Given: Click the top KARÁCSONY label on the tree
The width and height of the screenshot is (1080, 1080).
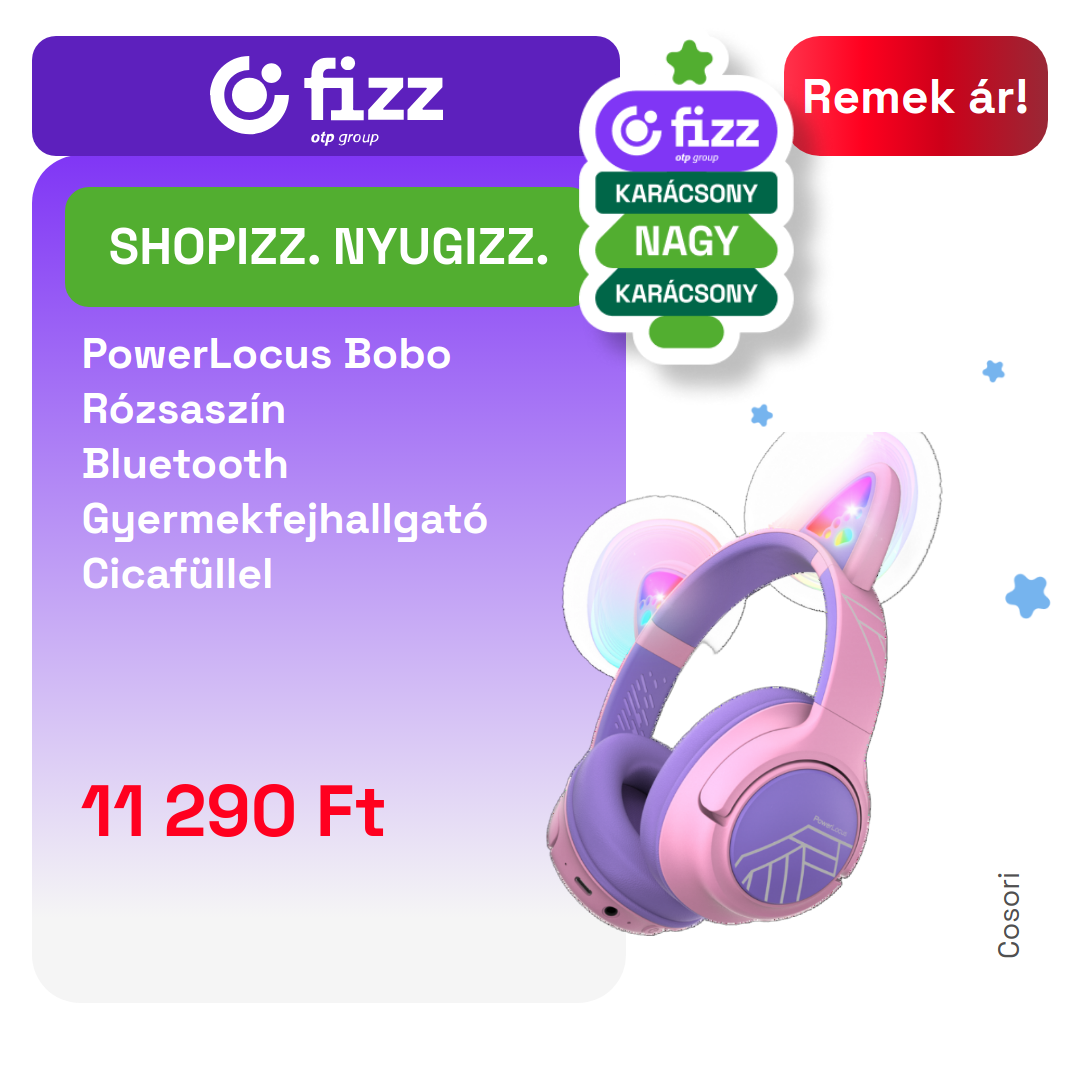Looking at the screenshot, I should click(x=686, y=193).
